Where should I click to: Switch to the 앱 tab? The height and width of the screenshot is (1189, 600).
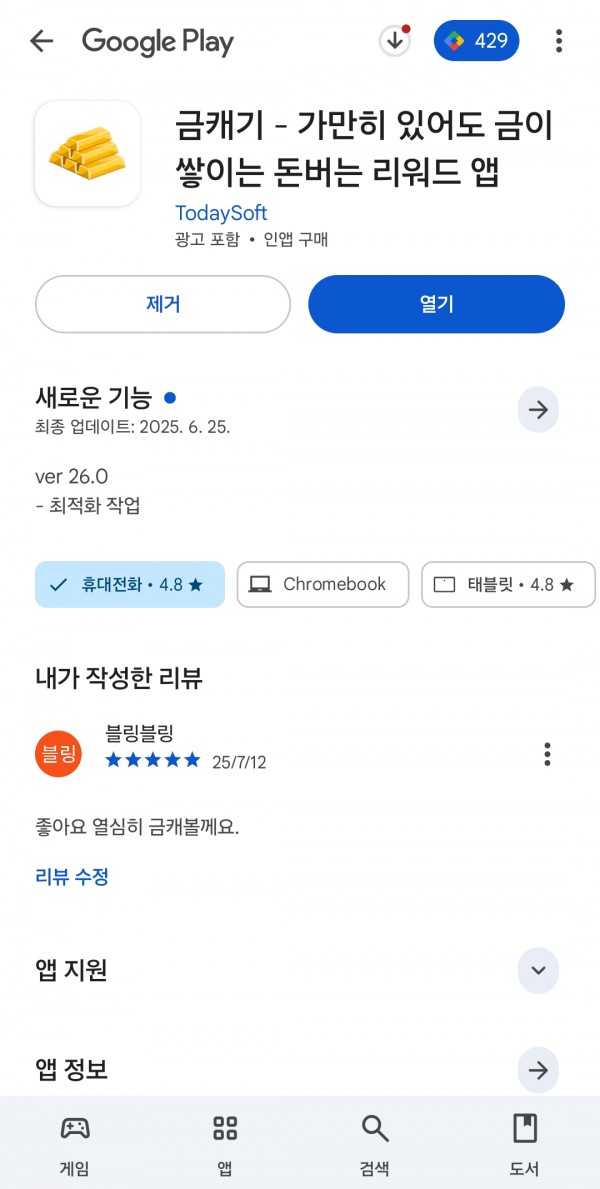click(x=225, y=1144)
